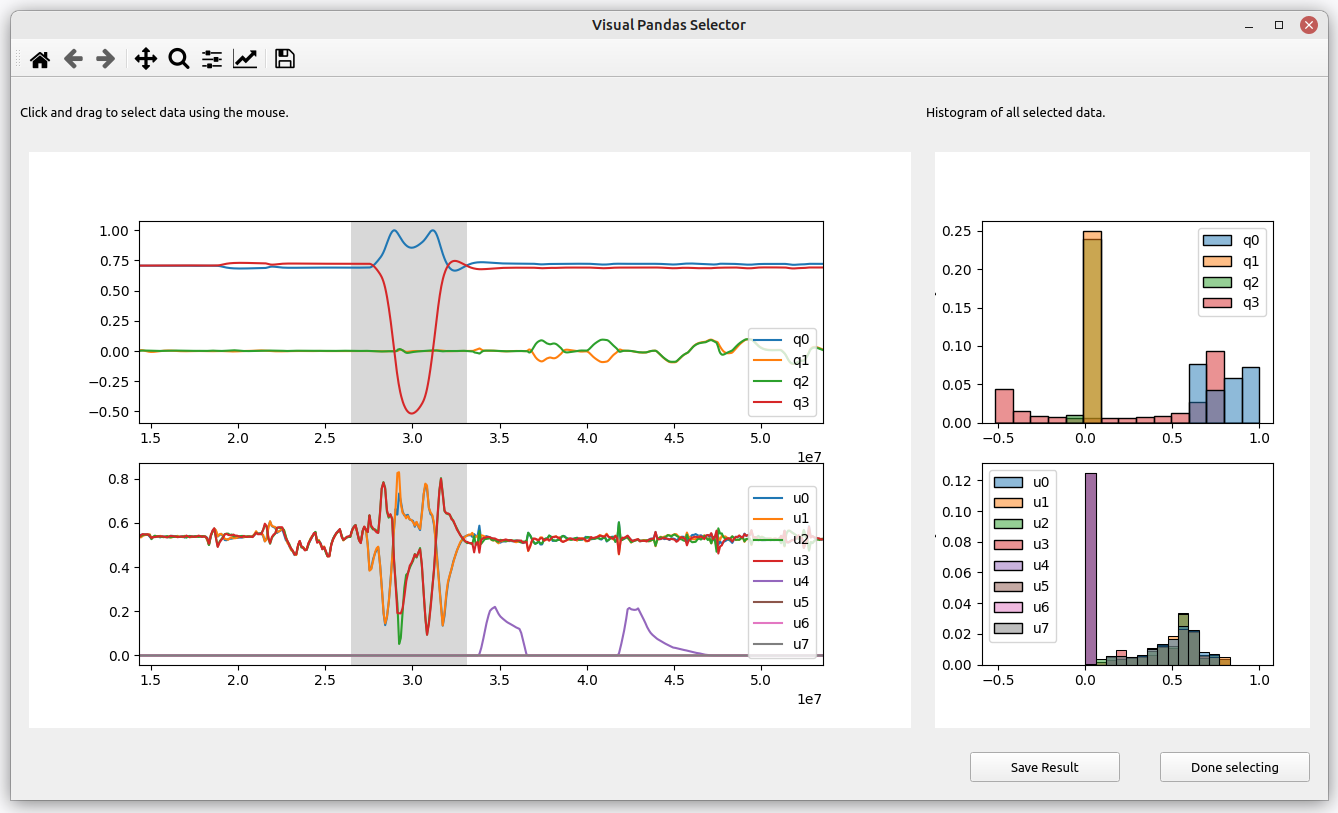Screen dimensions: 1338x813
Task: Reset the plot view with Home icon
Action: pyautogui.click(x=40, y=59)
